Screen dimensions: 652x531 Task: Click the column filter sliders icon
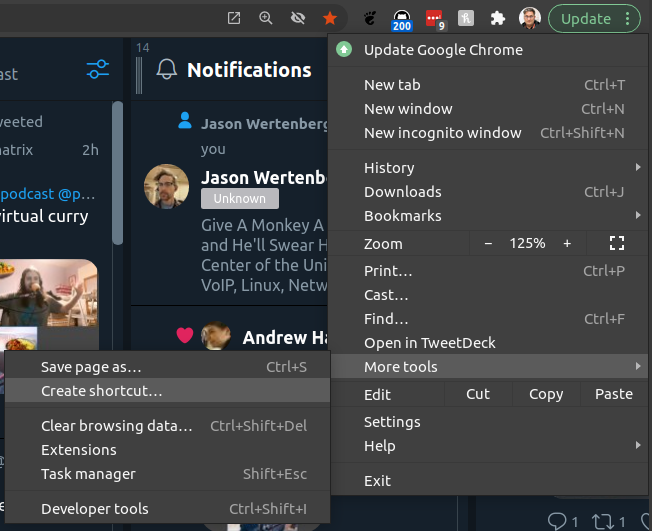pos(98,69)
